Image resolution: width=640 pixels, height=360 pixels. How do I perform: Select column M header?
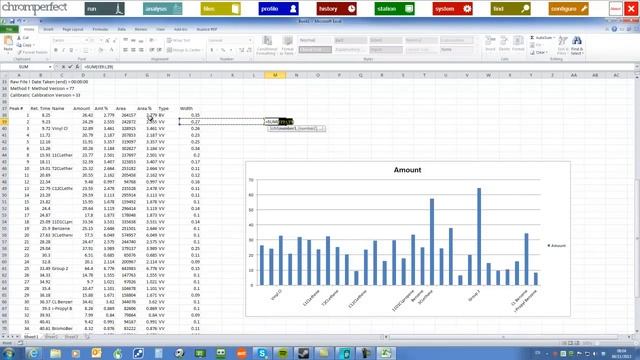click(x=275, y=75)
